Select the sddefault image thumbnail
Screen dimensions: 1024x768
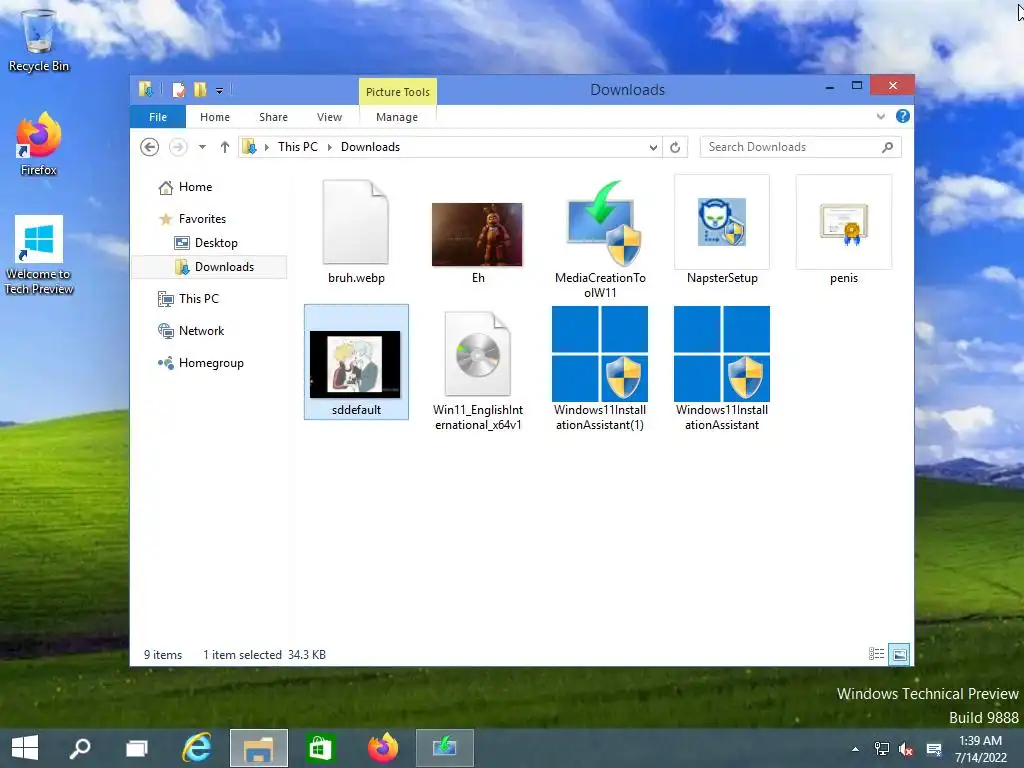pyautogui.click(x=356, y=362)
